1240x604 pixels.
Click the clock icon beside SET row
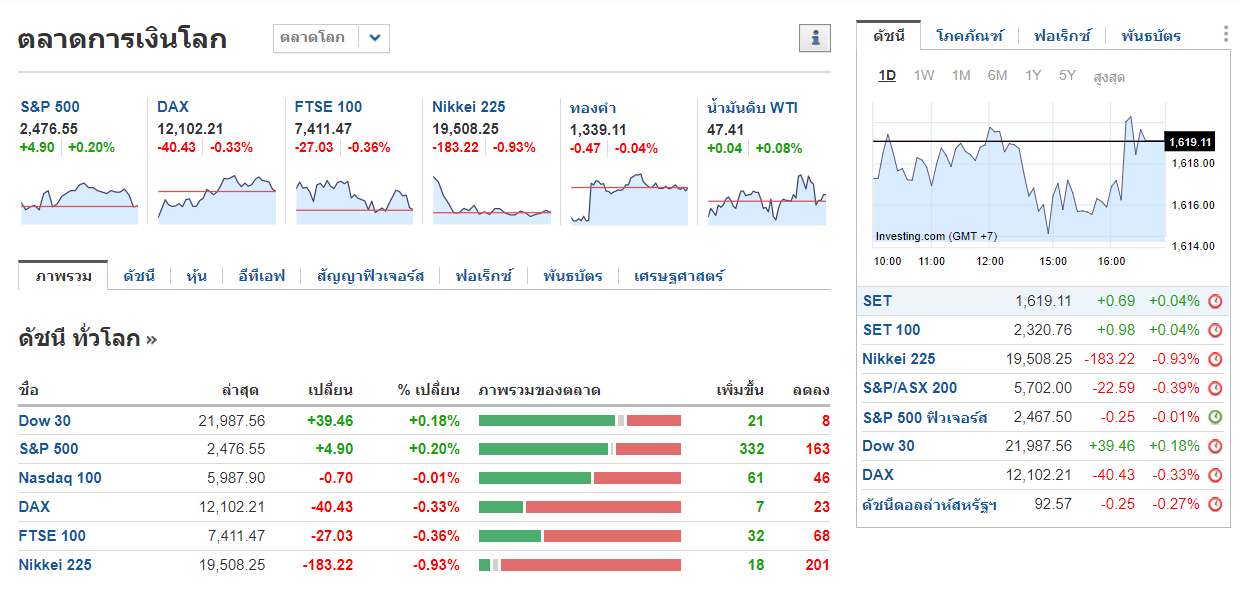1215,301
